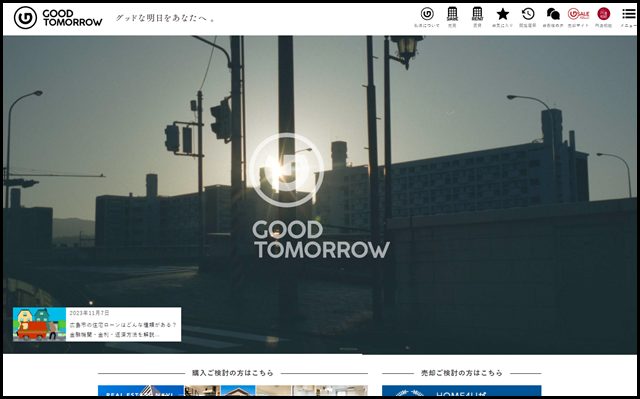The height and width of the screenshot is (399, 640).
Task: Click the '購入ご検討の方はこちら' heading
Action: (x=233, y=373)
